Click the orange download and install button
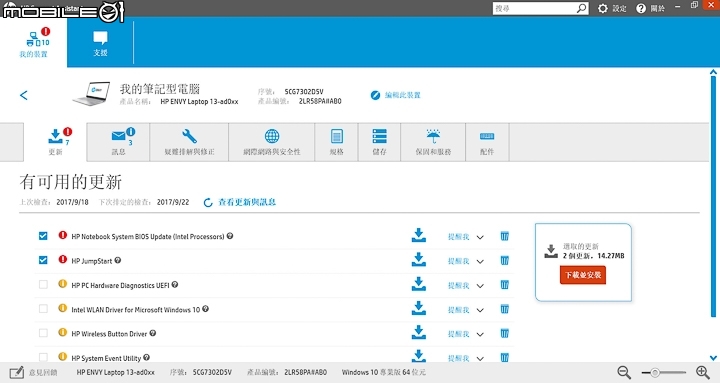Viewport: 720px width, 383px height. (583, 275)
